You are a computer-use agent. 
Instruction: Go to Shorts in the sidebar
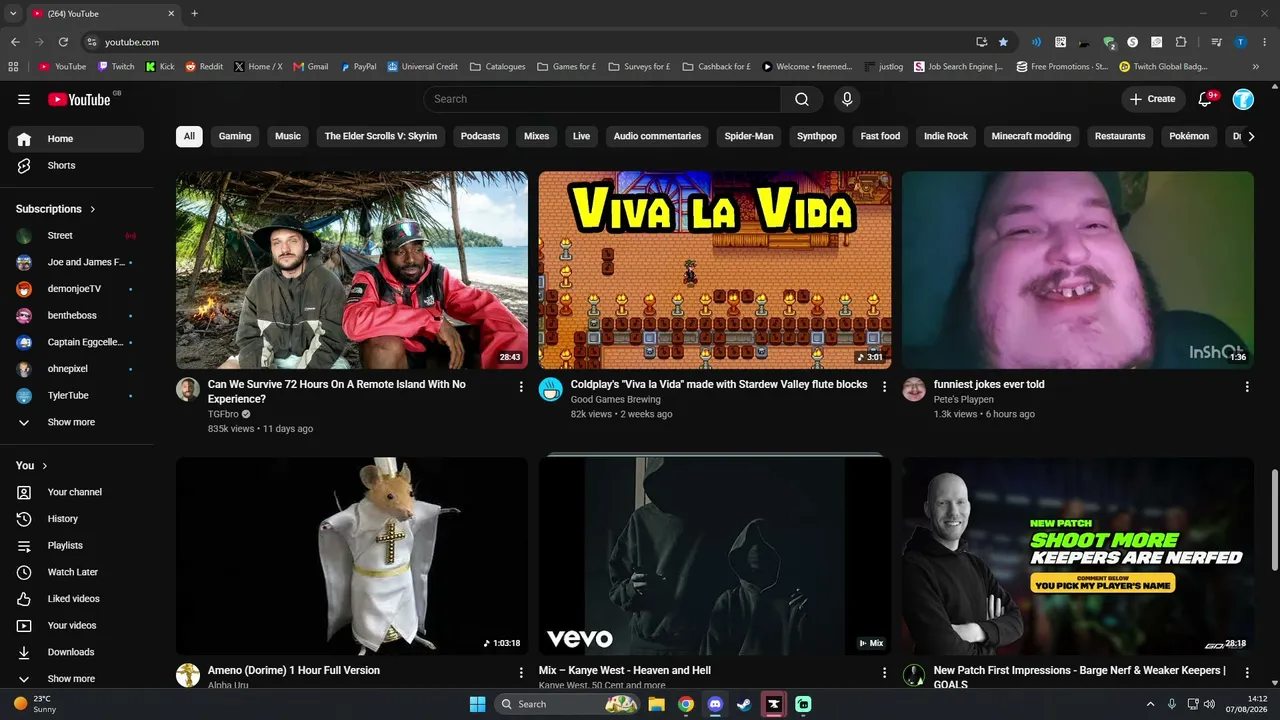(76, 165)
